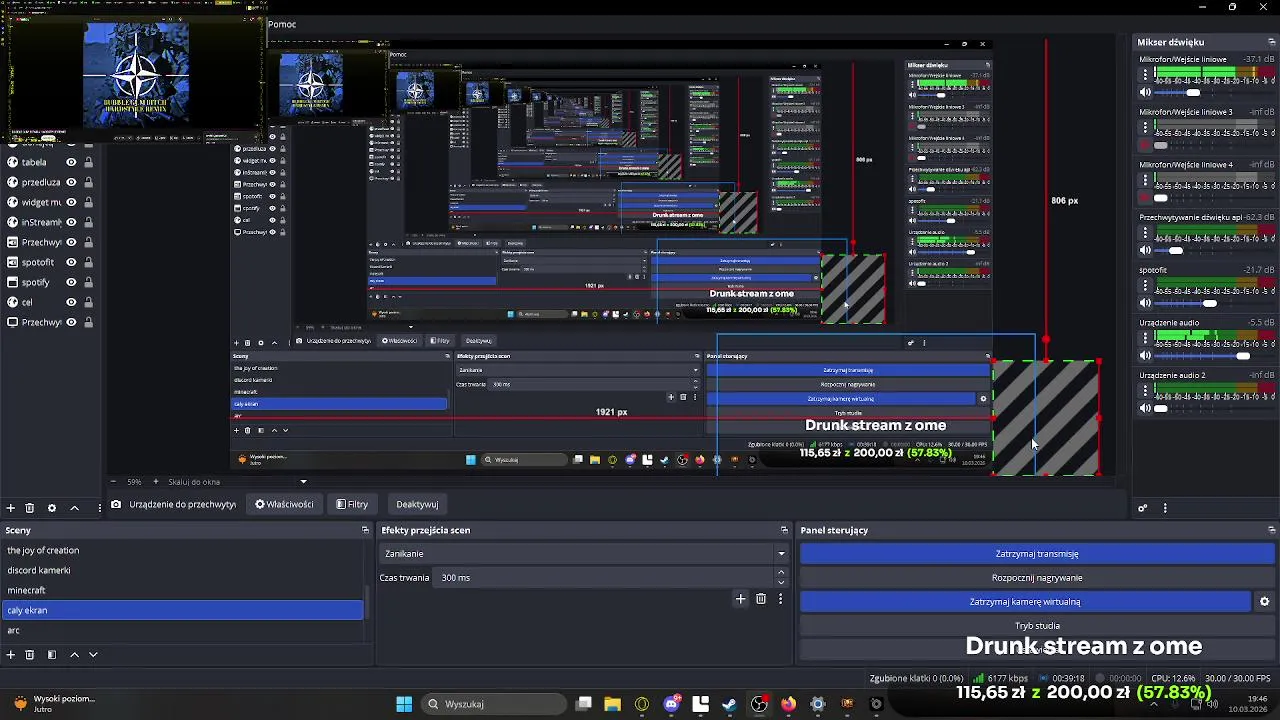The height and width of the screenshot is (720, 1280).
Task: Open transition options three-dot menu
Action: (780, 599)
